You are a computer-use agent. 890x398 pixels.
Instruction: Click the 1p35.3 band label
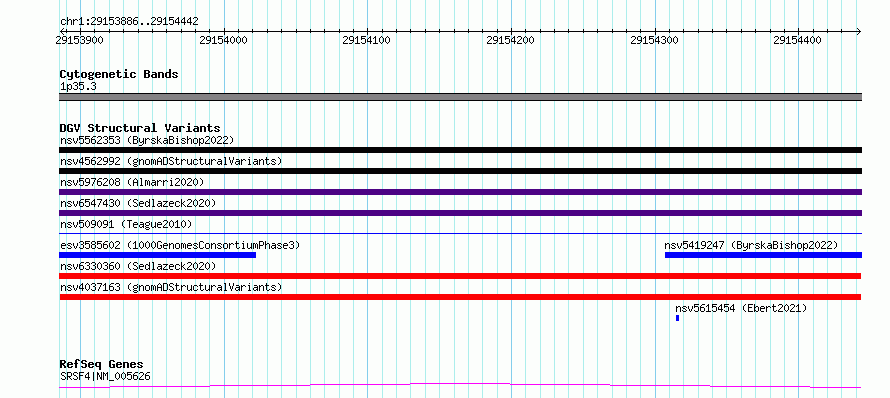pos(79,87)
